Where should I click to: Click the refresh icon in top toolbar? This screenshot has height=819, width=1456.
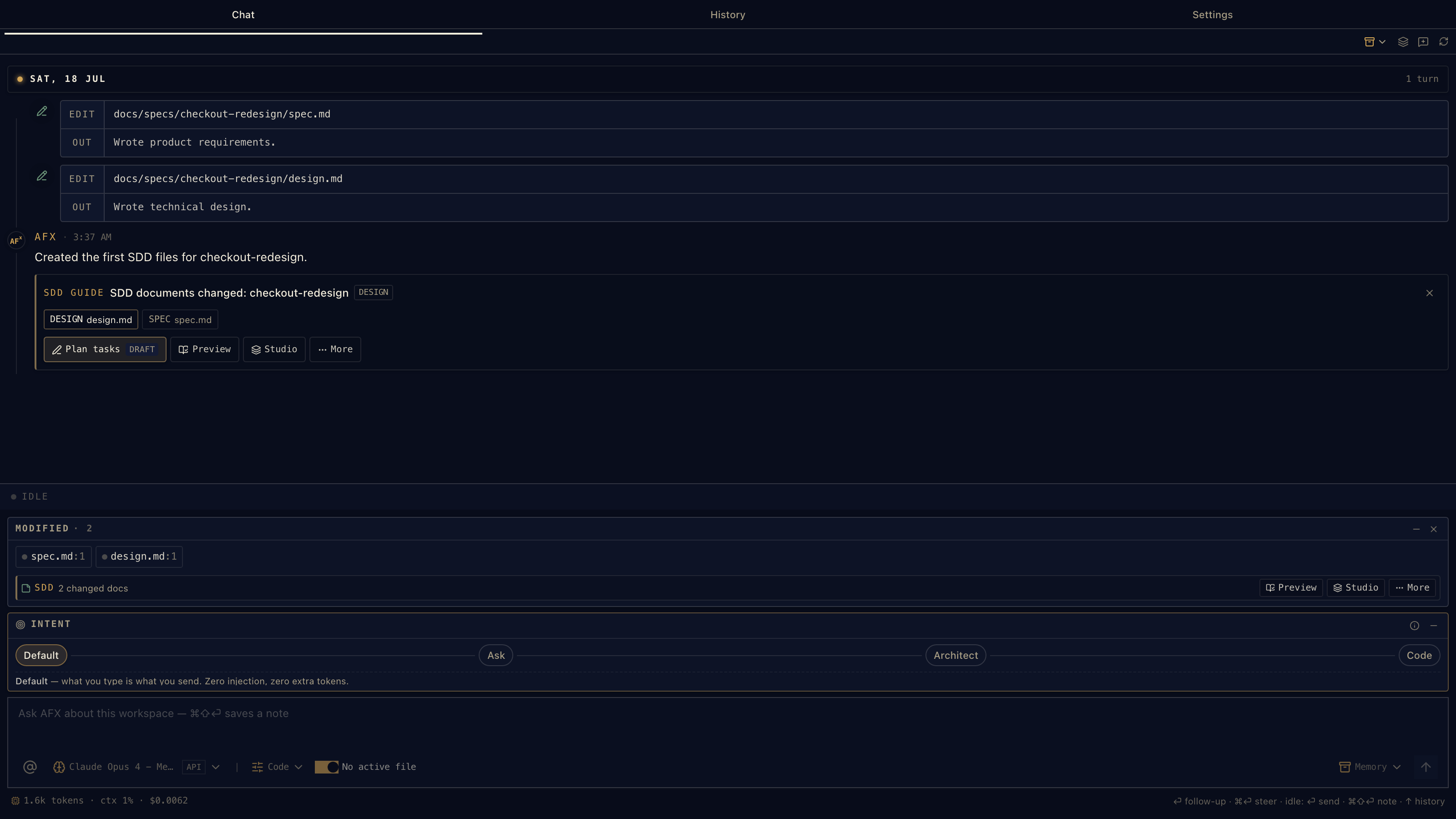pos(1444,42)
